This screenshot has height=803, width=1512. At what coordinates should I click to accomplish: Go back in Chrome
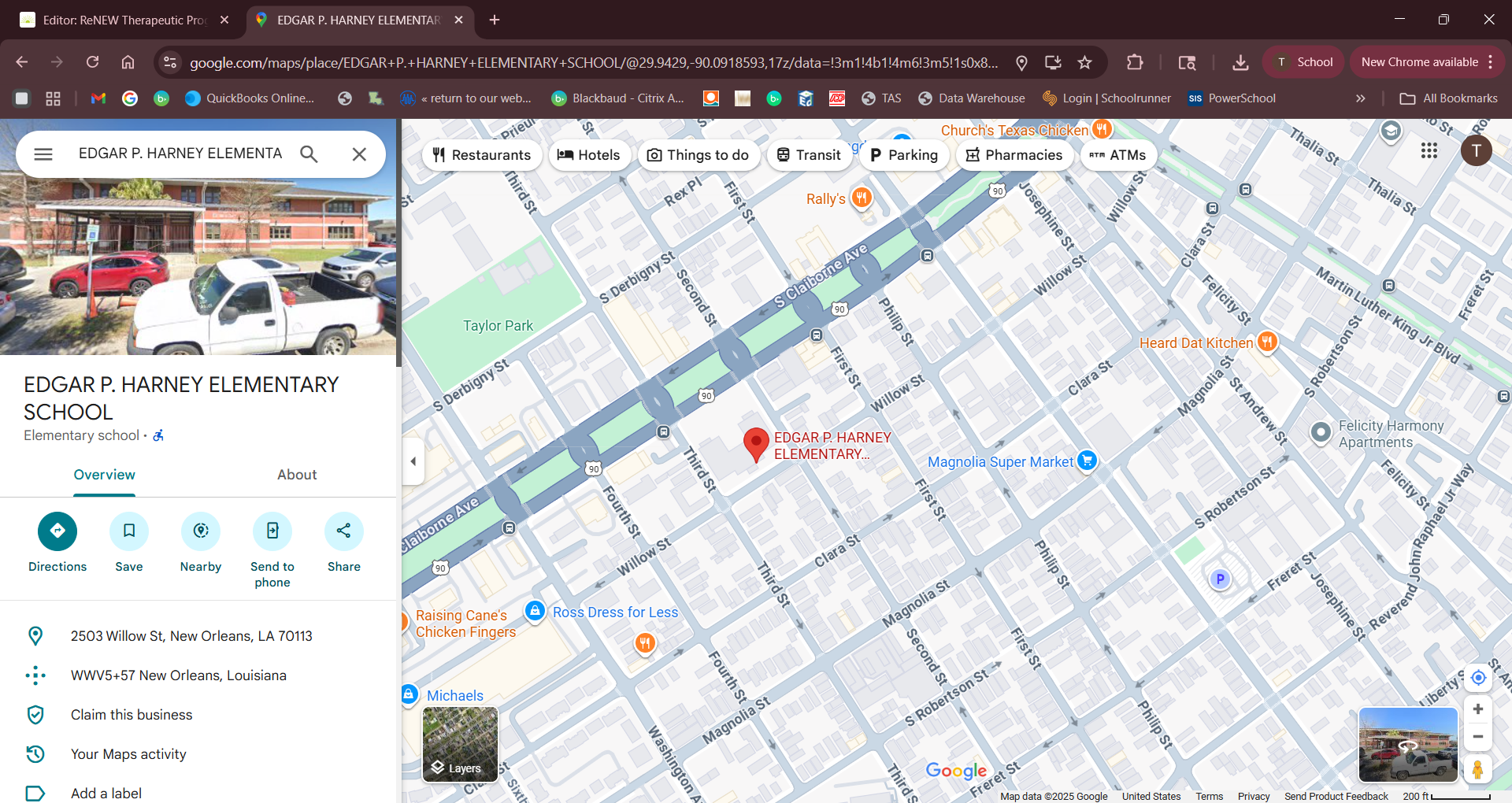pyautogui.click(x=22, y=62)
